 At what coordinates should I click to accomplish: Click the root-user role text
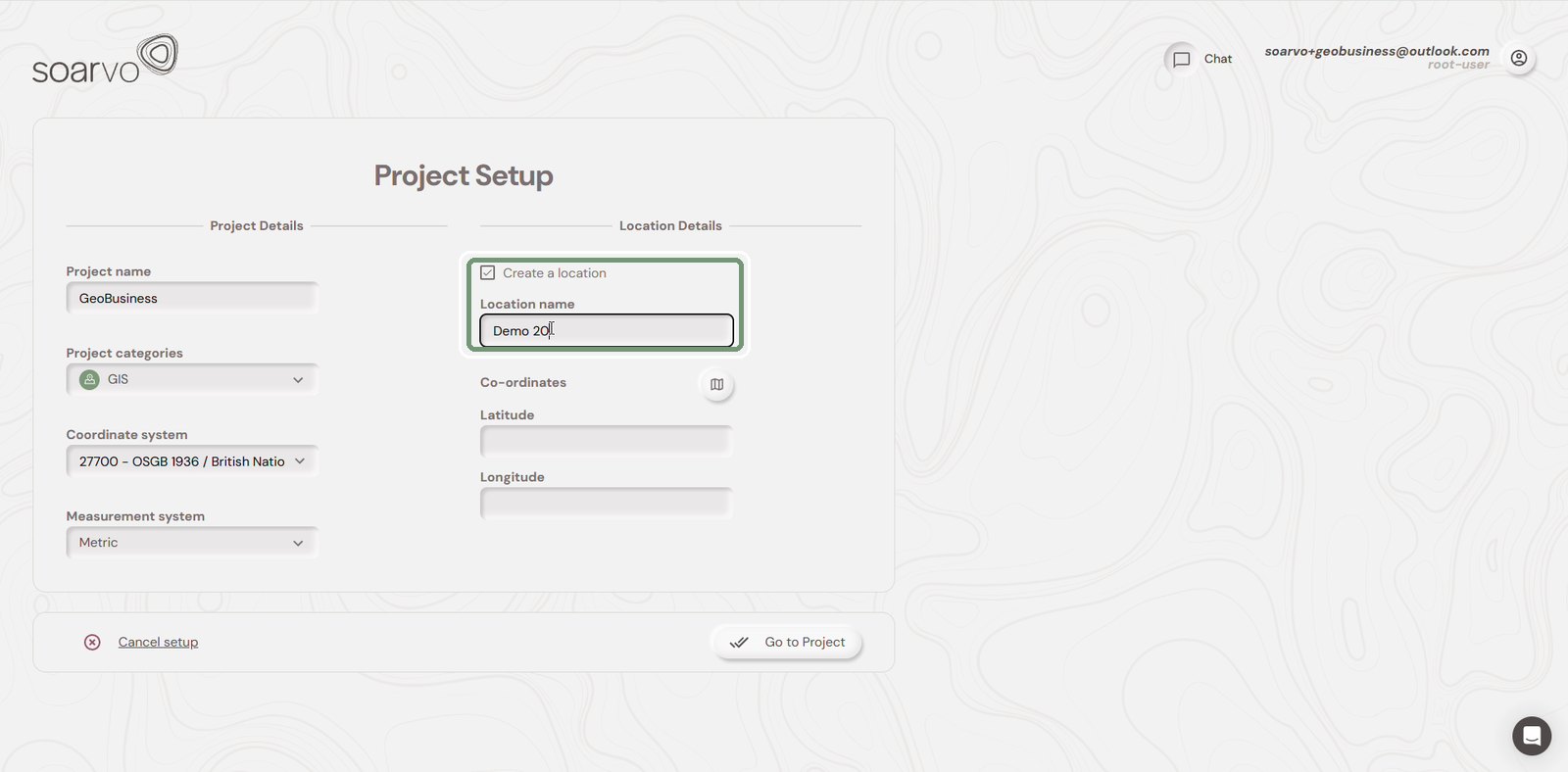tap(1458, 66)
